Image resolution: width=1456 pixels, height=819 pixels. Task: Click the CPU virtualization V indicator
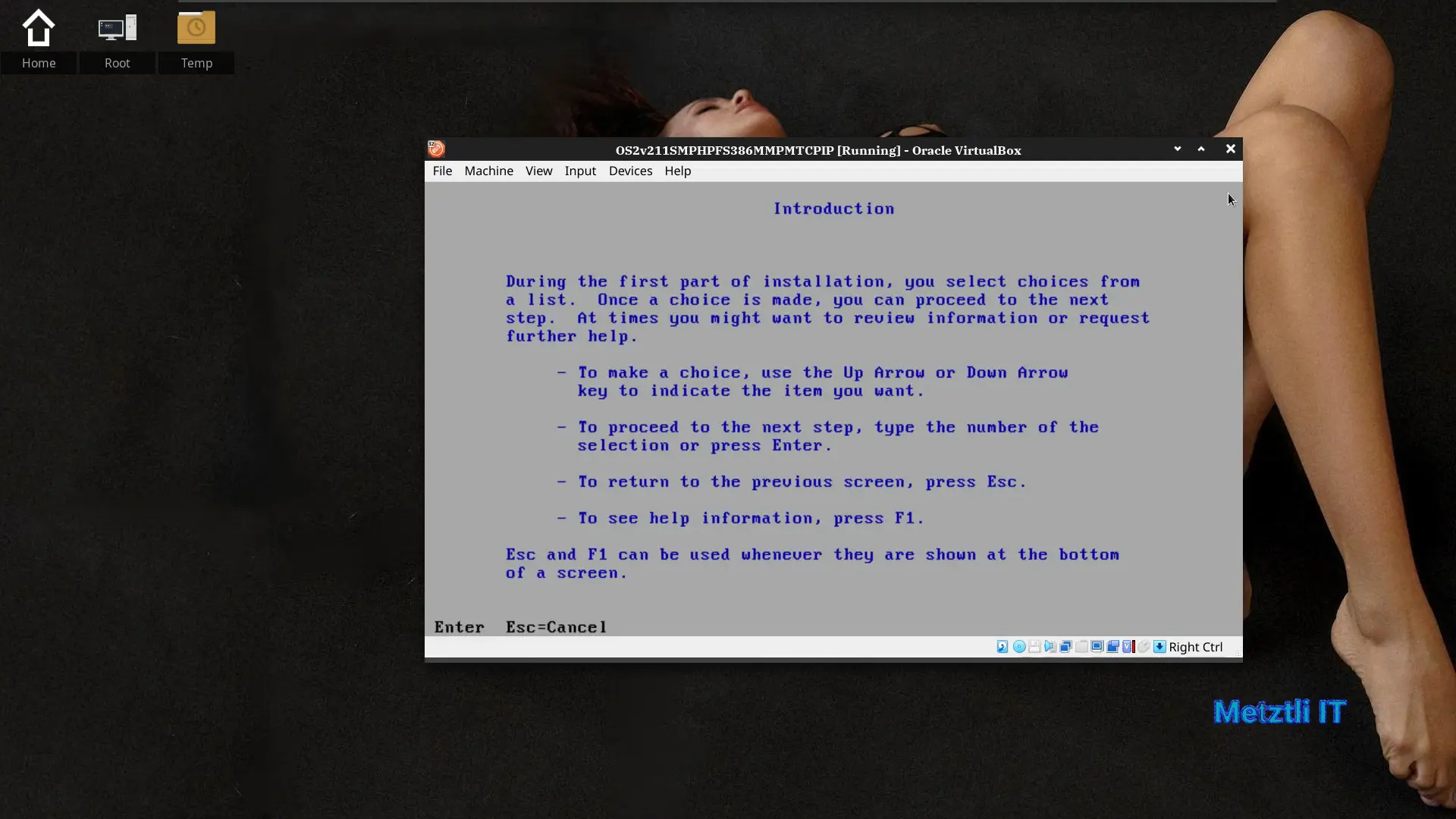(1128, 647)
